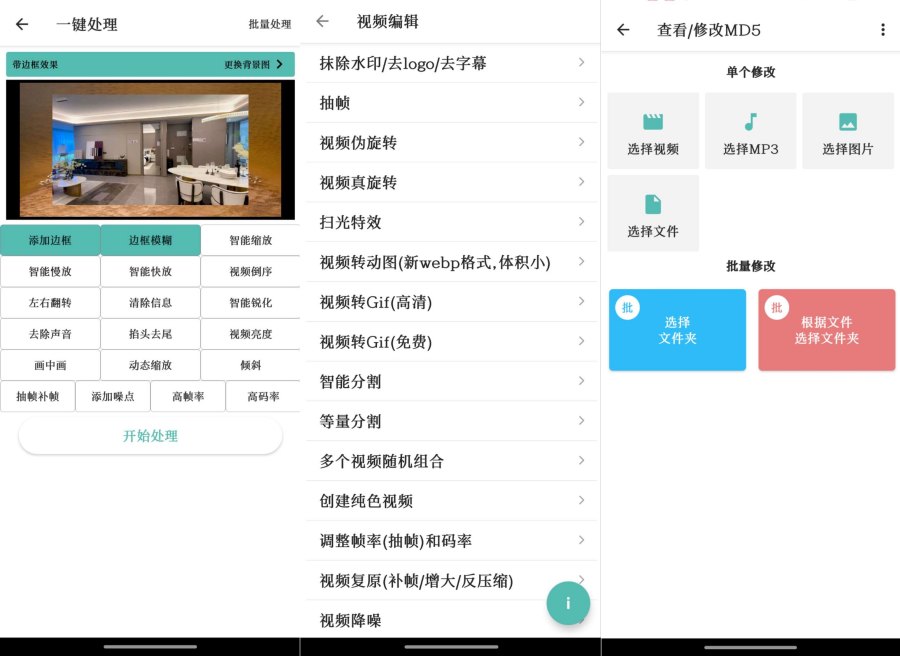Click the 选择图片 image picker icon

point(848,130)
